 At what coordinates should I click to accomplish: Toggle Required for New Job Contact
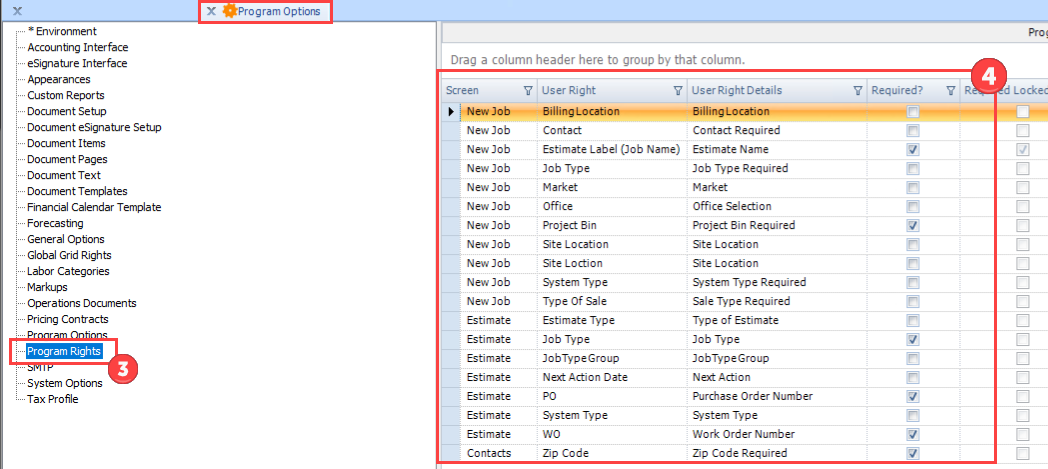912,130
